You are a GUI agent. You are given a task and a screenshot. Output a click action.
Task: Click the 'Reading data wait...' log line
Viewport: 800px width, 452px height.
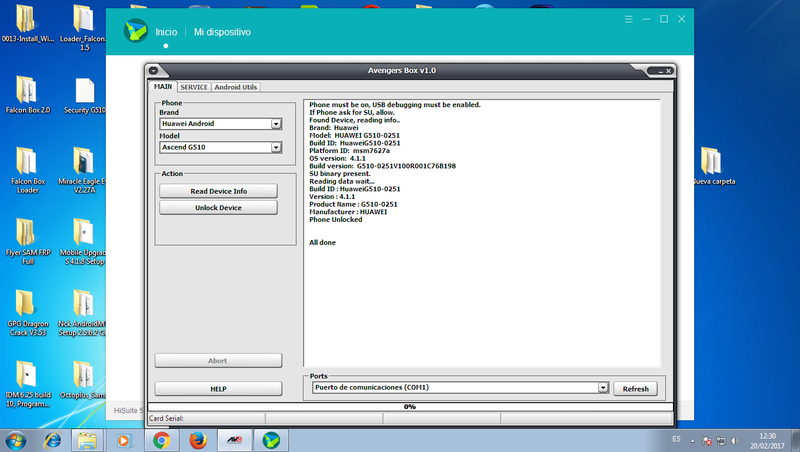[x=342, y=182]
